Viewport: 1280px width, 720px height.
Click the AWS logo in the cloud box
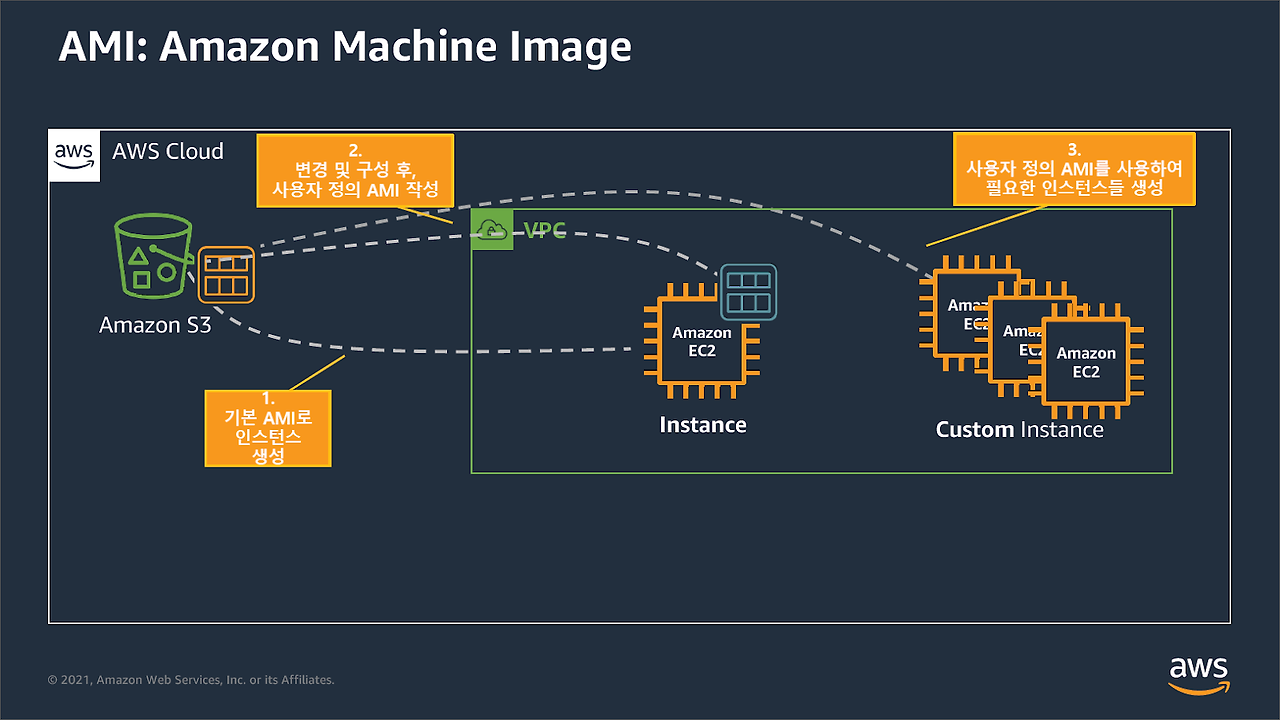point(75,156)
